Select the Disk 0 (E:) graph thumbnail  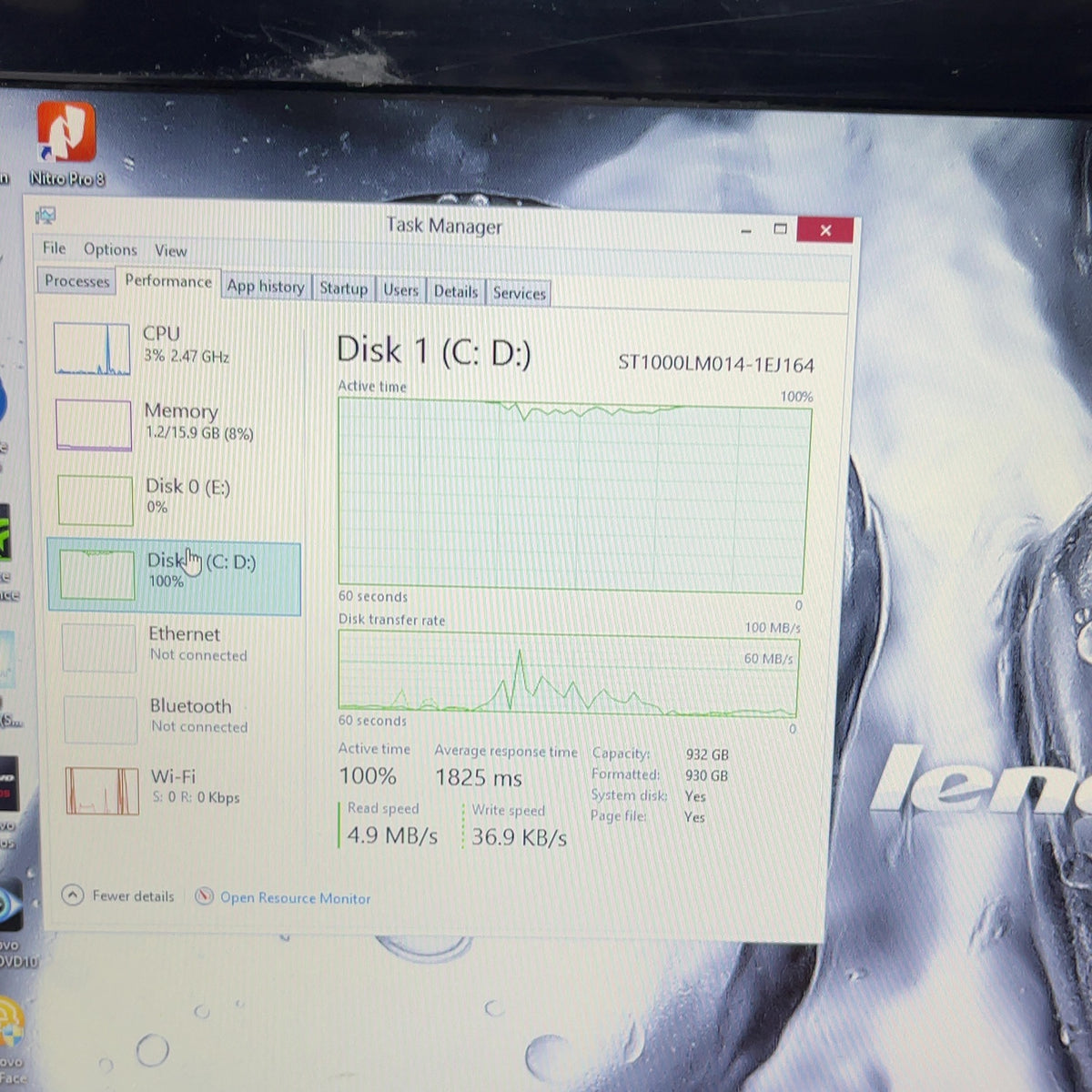point(96,500)
